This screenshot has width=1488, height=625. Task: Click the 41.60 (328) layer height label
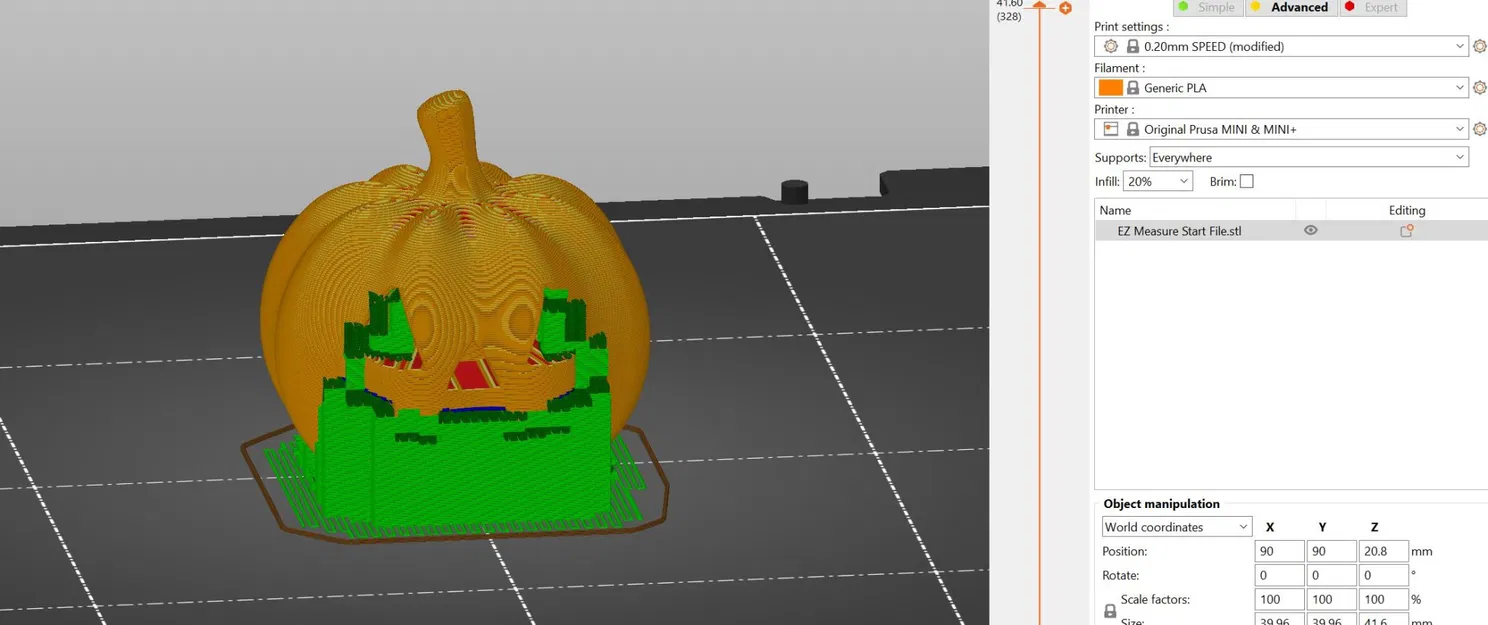click(x=1009, y=10)
